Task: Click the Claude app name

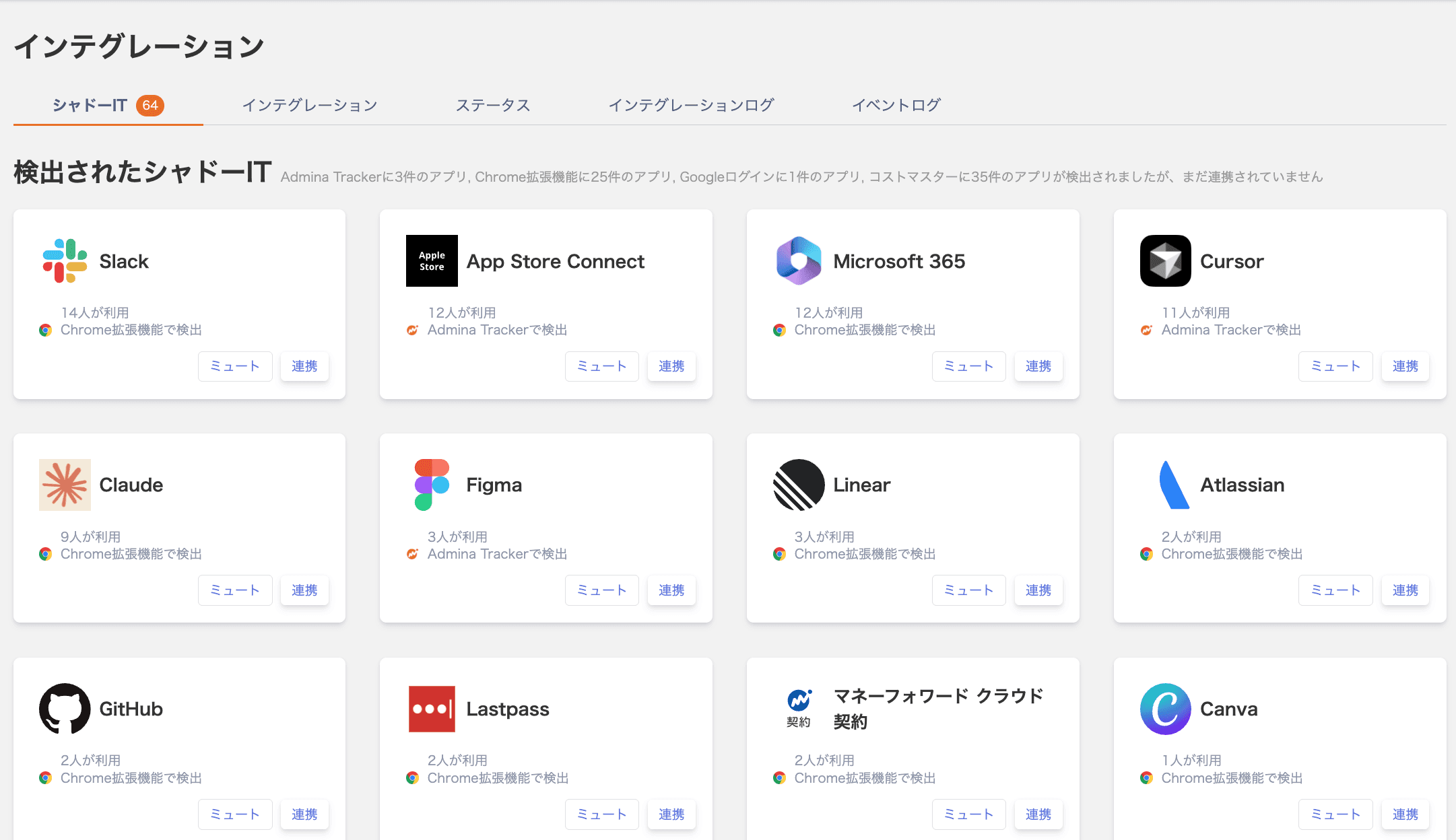Action: point(131,485)
